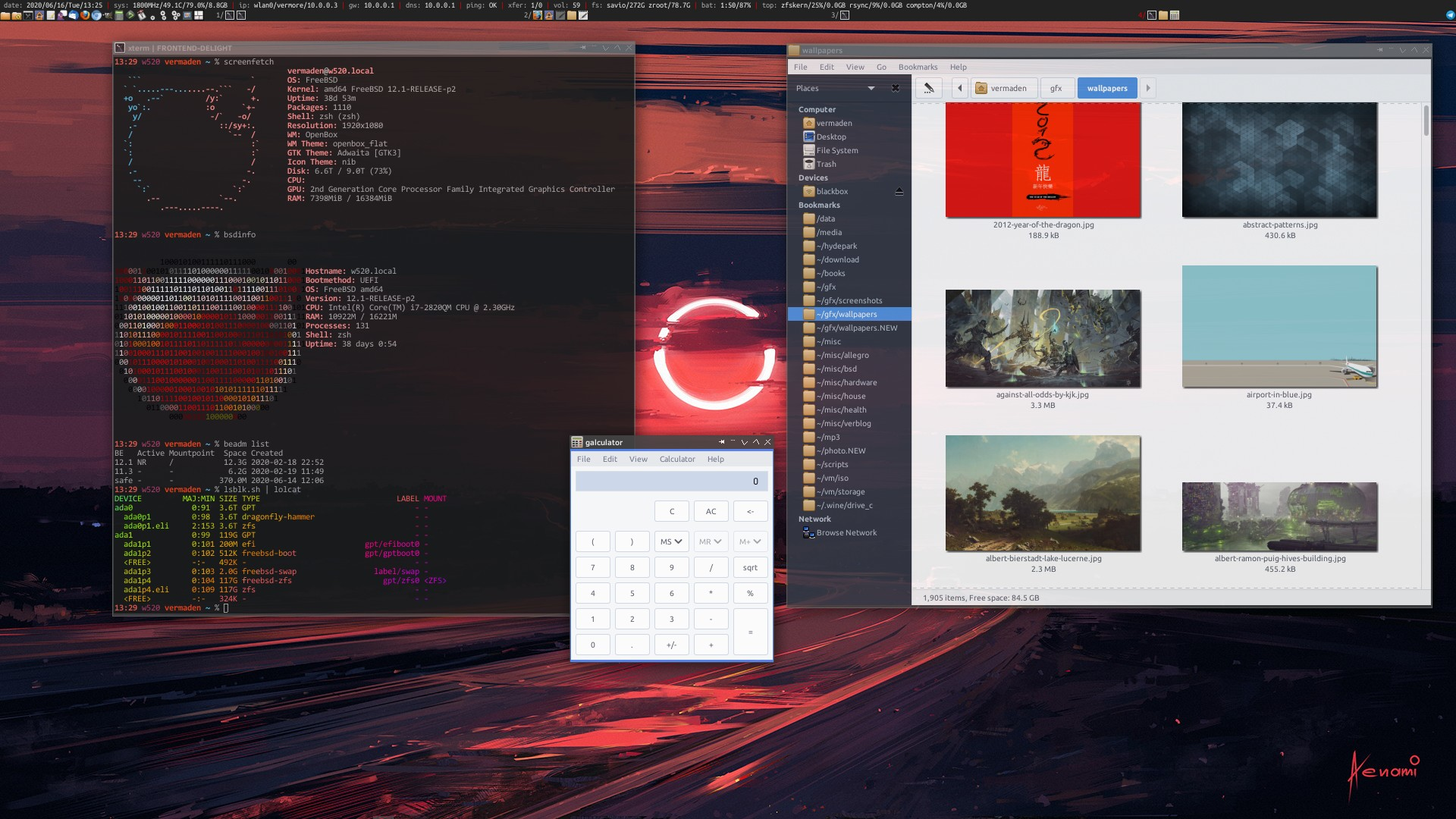Open the Calculator menu in galculator
This screenshot has width=1456, height=819.
(676, 459)
